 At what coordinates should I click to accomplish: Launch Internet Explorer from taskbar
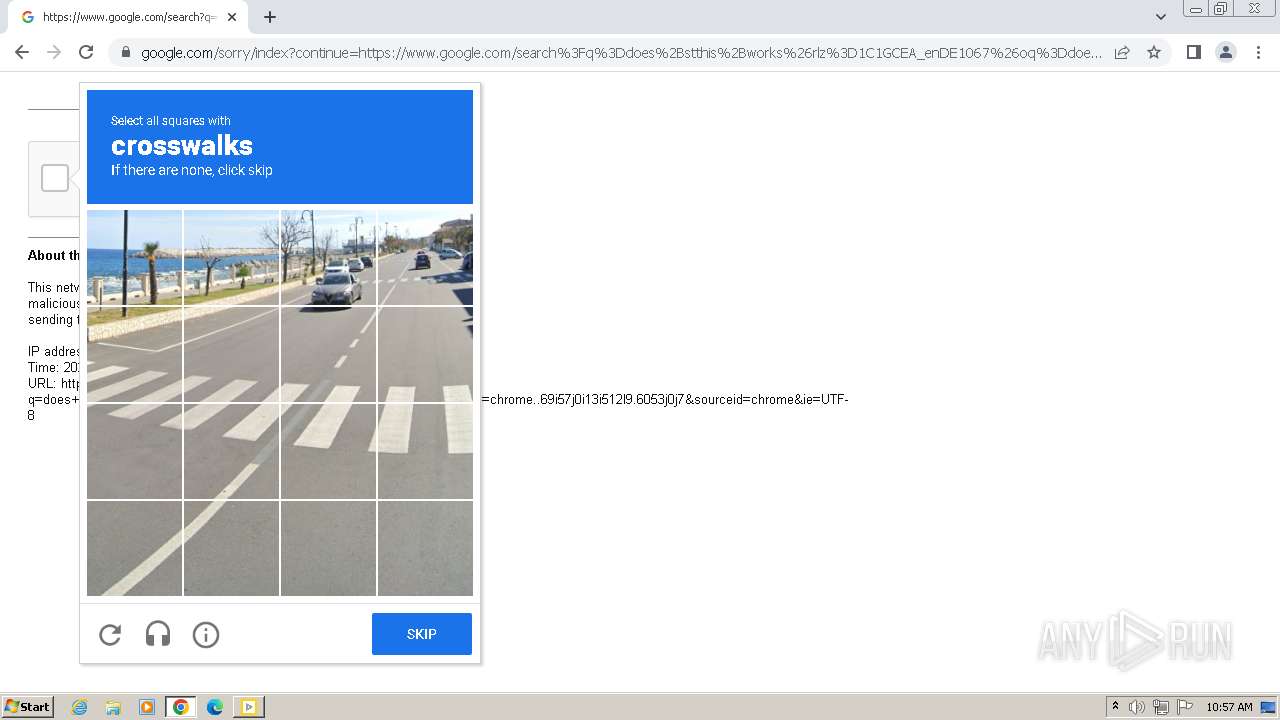point(80,707)
